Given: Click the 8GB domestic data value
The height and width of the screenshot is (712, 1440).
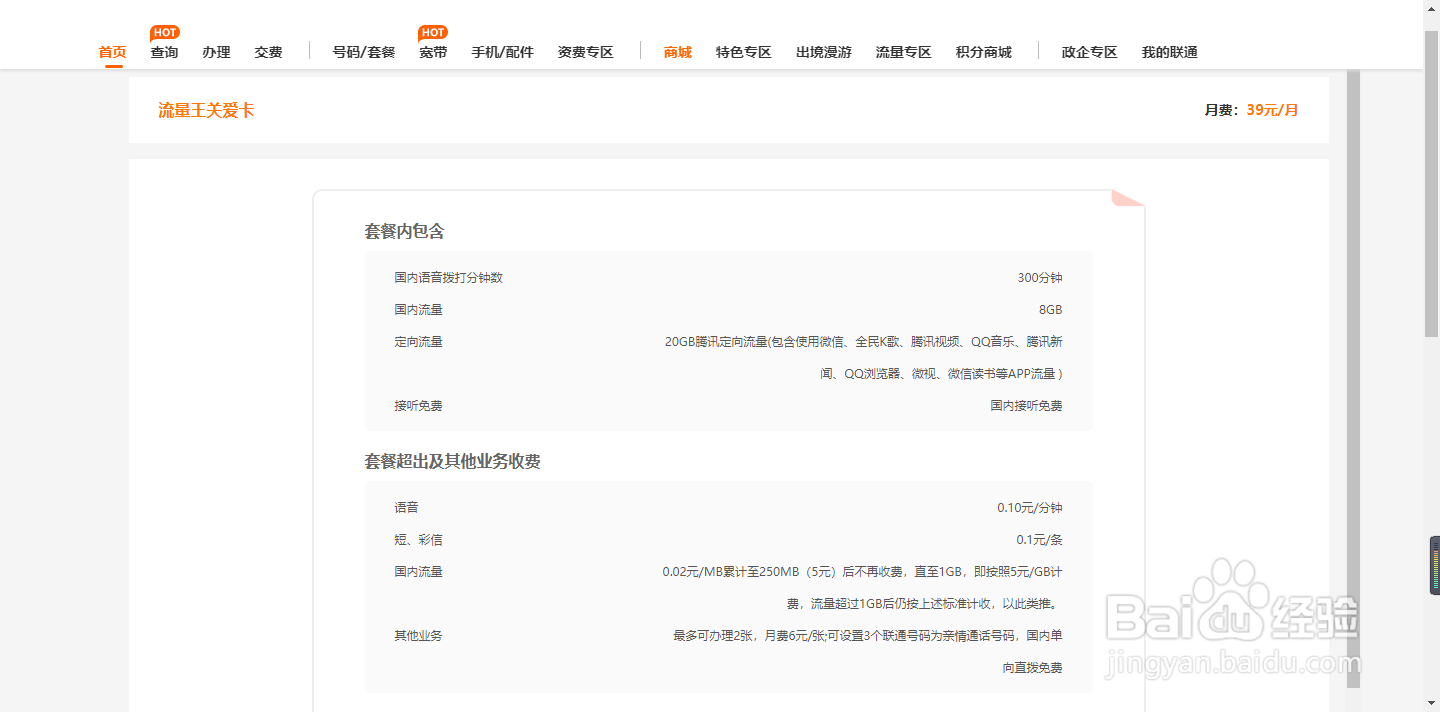Looking at the screenshot, I should point(1051,310).
